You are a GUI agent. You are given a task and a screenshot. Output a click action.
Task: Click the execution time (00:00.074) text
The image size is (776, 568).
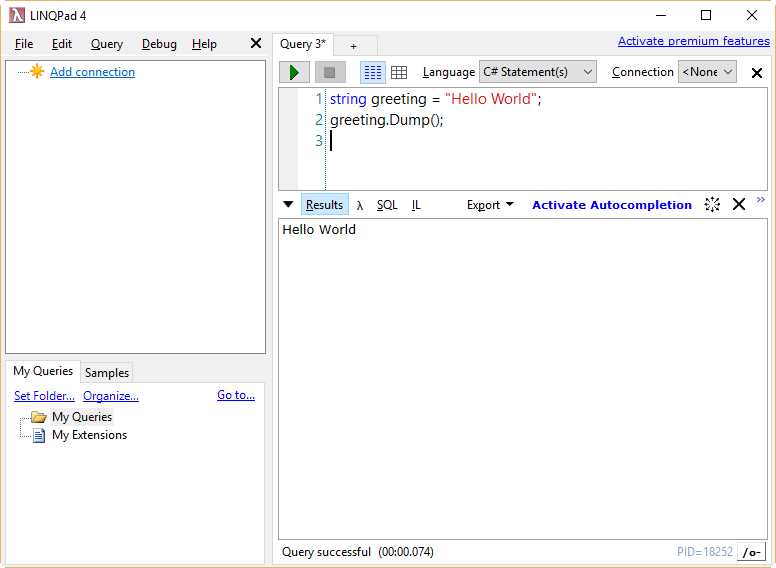[406, 552]
